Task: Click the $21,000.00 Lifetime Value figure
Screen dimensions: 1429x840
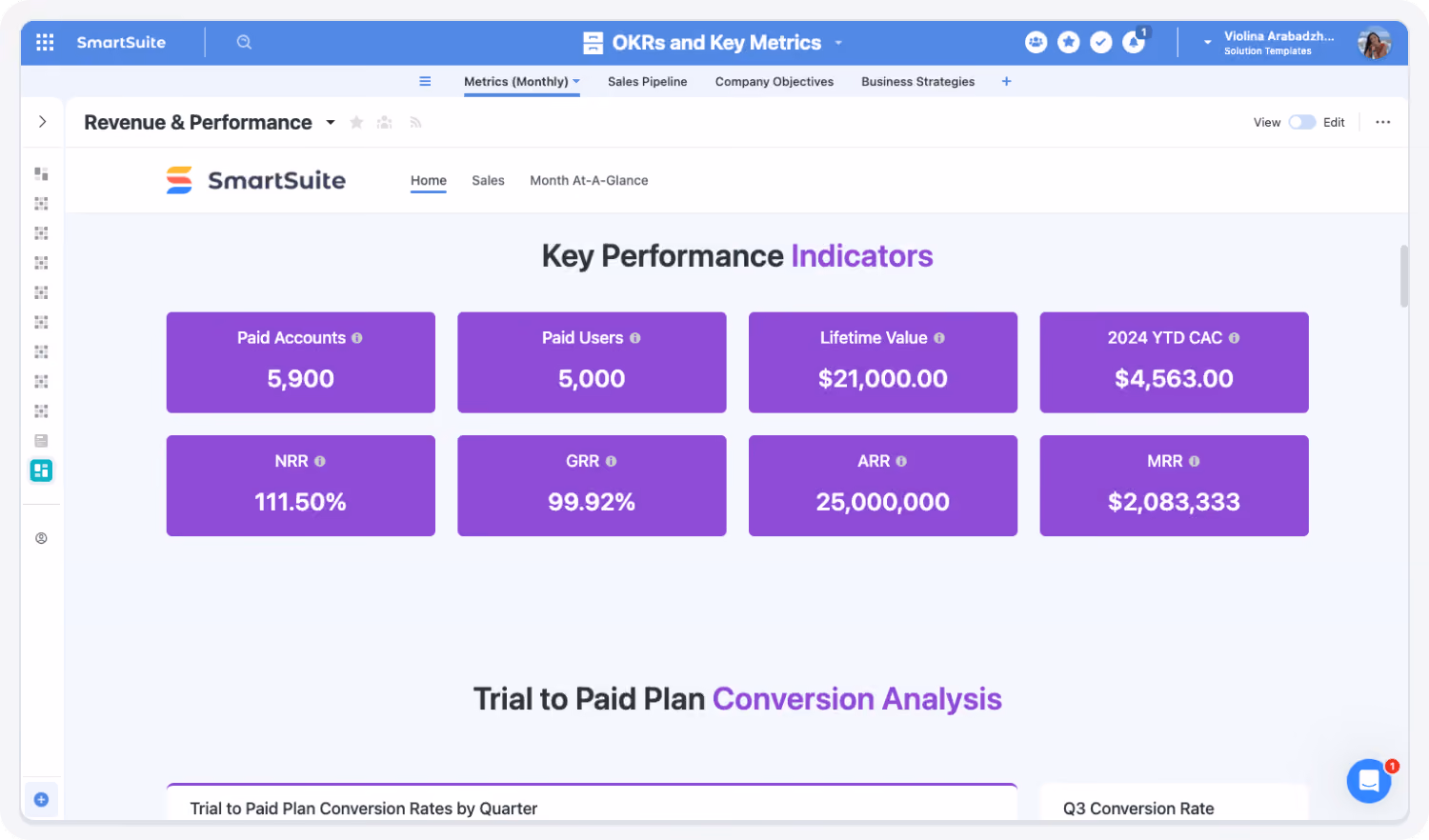Action: 883,379
